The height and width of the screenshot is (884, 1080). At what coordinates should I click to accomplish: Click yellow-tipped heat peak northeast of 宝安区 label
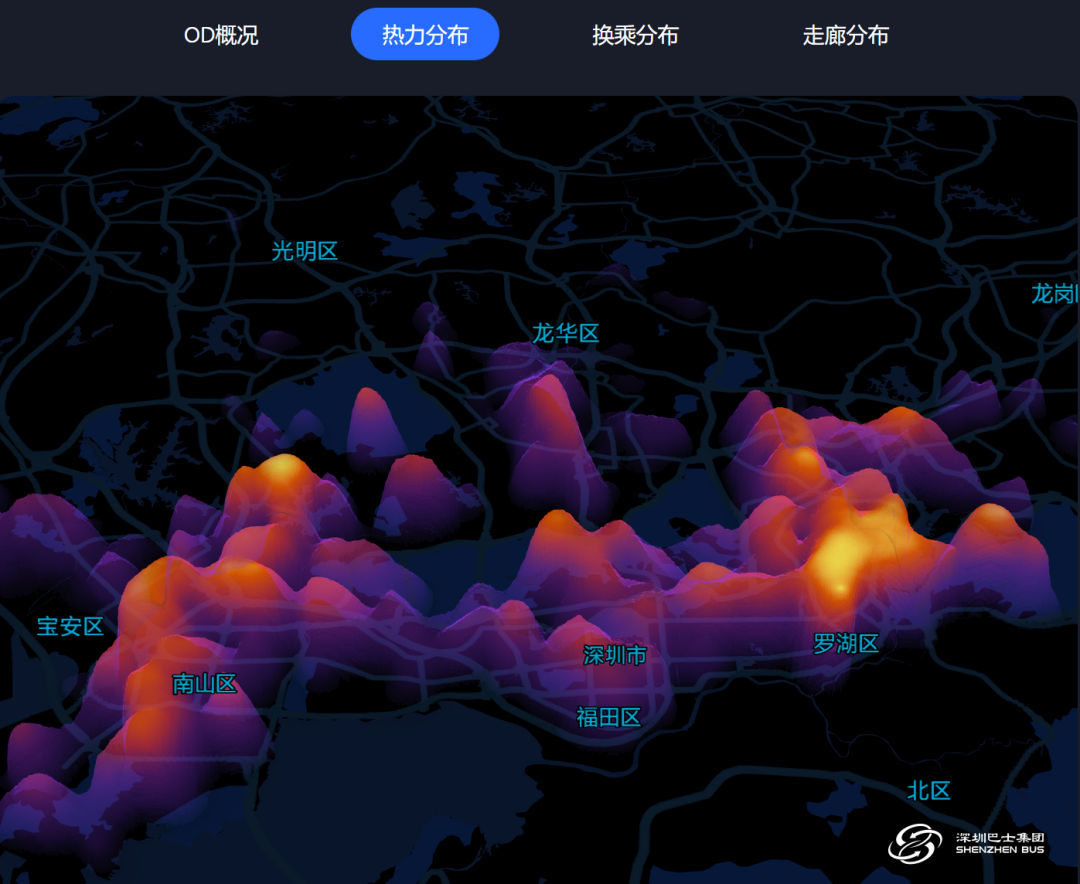point(284,468)
